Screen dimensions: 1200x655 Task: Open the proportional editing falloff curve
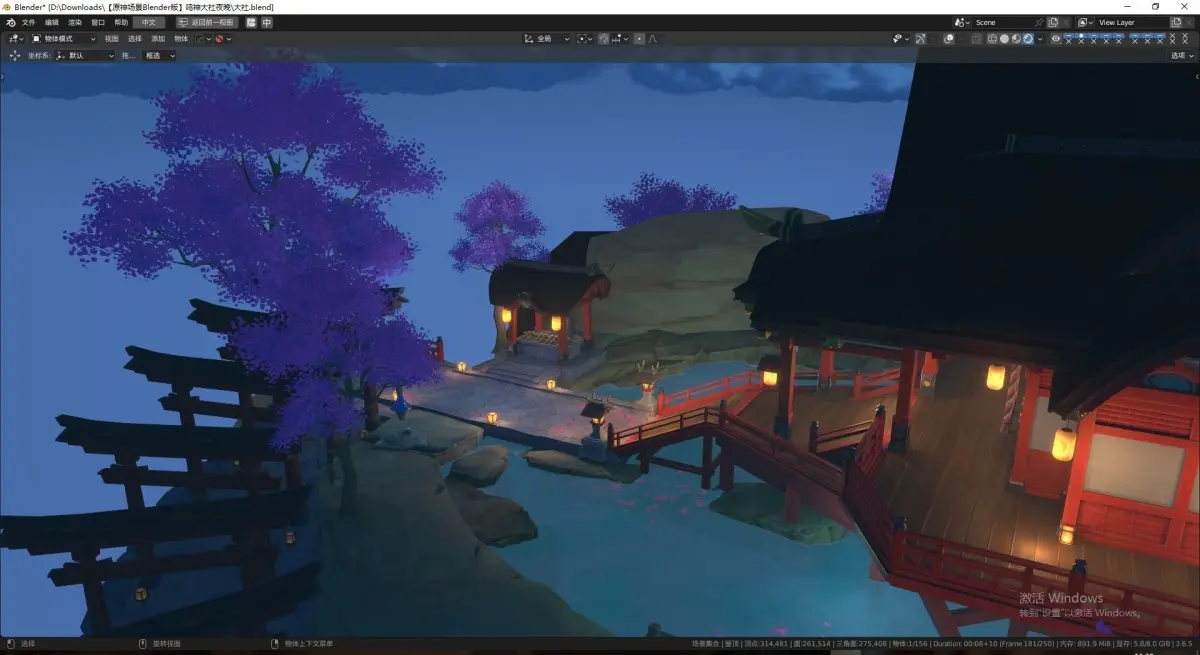pos(652,39)
